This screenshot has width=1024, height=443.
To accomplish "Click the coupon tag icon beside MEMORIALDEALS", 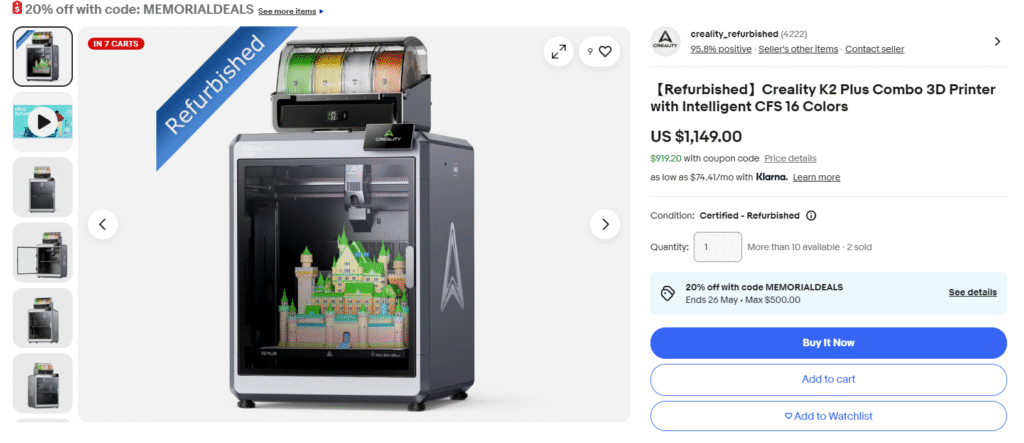I will click(x=667, y=293).
